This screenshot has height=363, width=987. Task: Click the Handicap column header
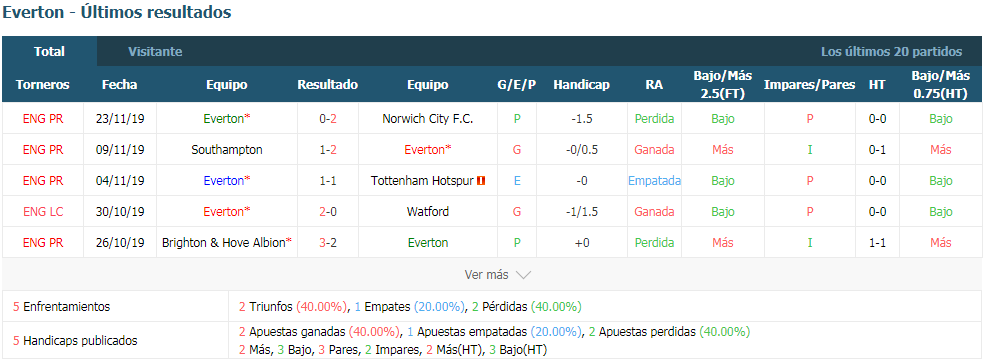tap(582, 84)
